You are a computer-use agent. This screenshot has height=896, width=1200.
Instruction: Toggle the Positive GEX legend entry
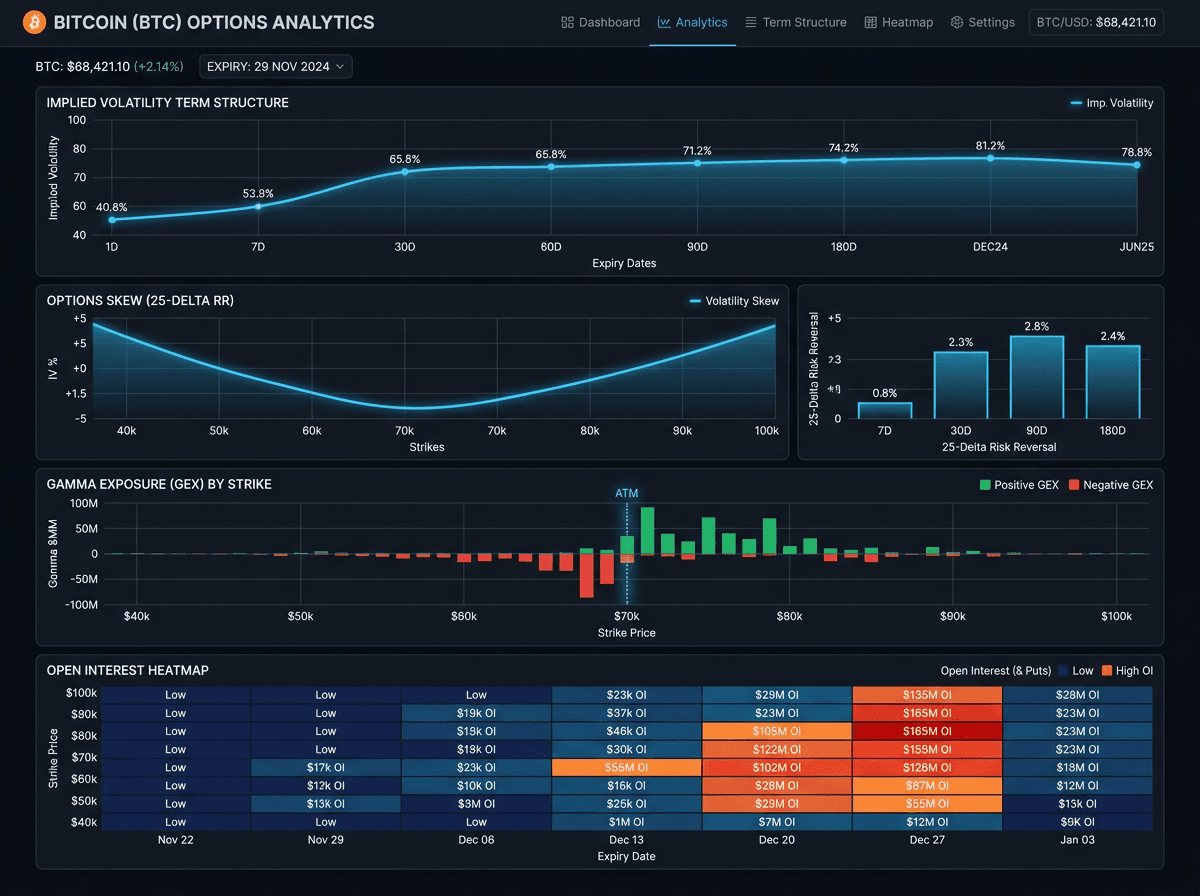point(1019,485)
